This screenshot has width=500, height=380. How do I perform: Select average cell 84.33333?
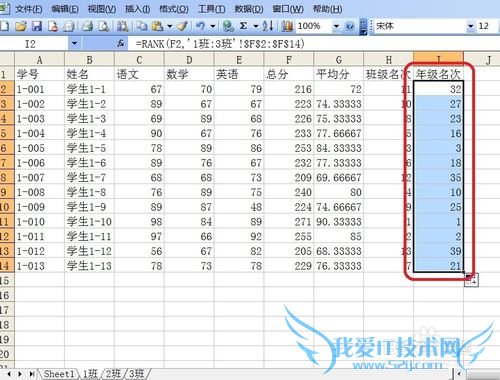point(339,148)
